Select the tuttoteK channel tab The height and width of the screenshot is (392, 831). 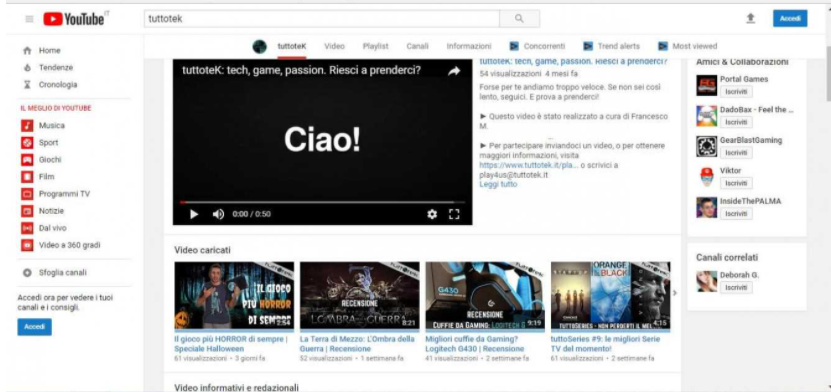click(x=292, y=47)
